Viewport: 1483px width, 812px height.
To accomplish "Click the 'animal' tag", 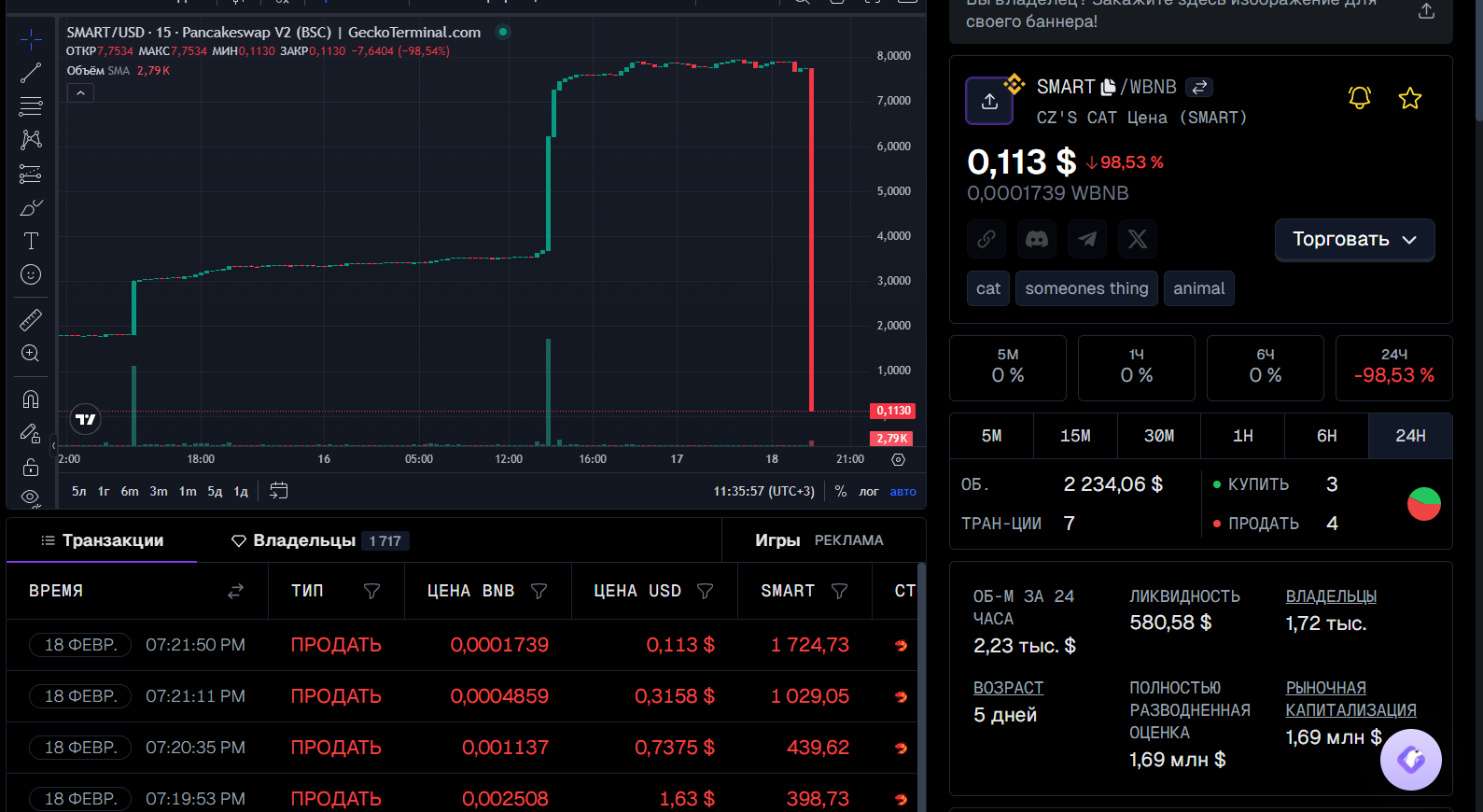I will [1198, 288].
